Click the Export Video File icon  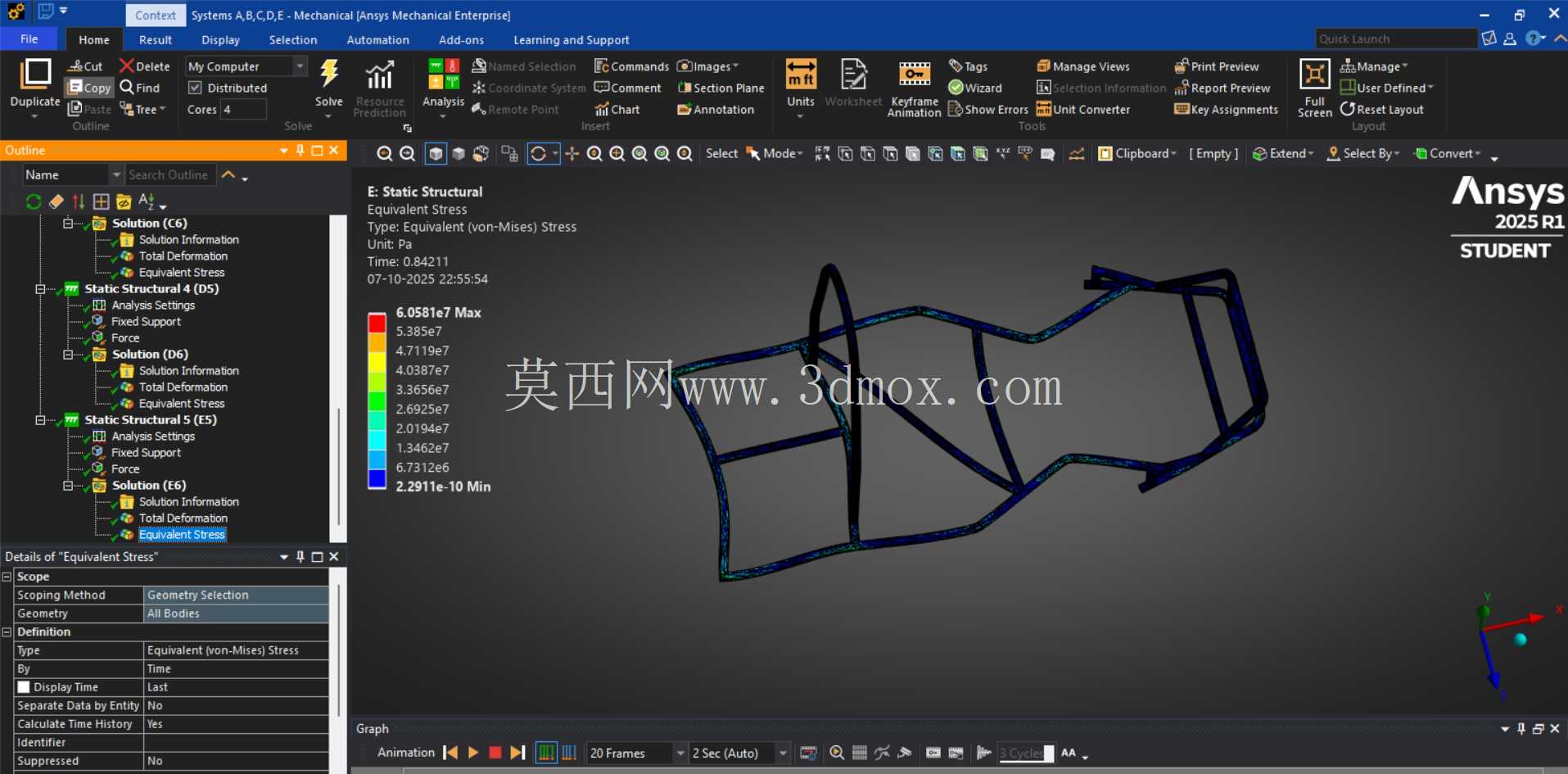808,752
